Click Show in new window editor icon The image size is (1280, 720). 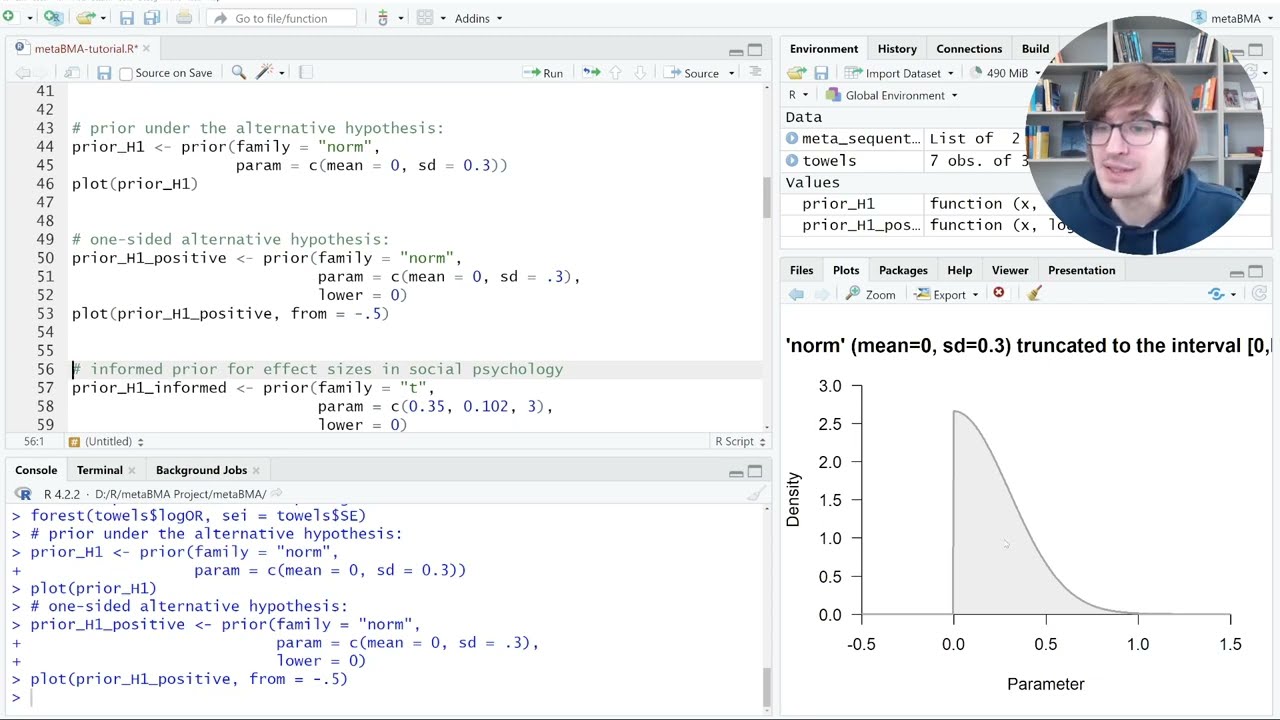coord(72,73)
